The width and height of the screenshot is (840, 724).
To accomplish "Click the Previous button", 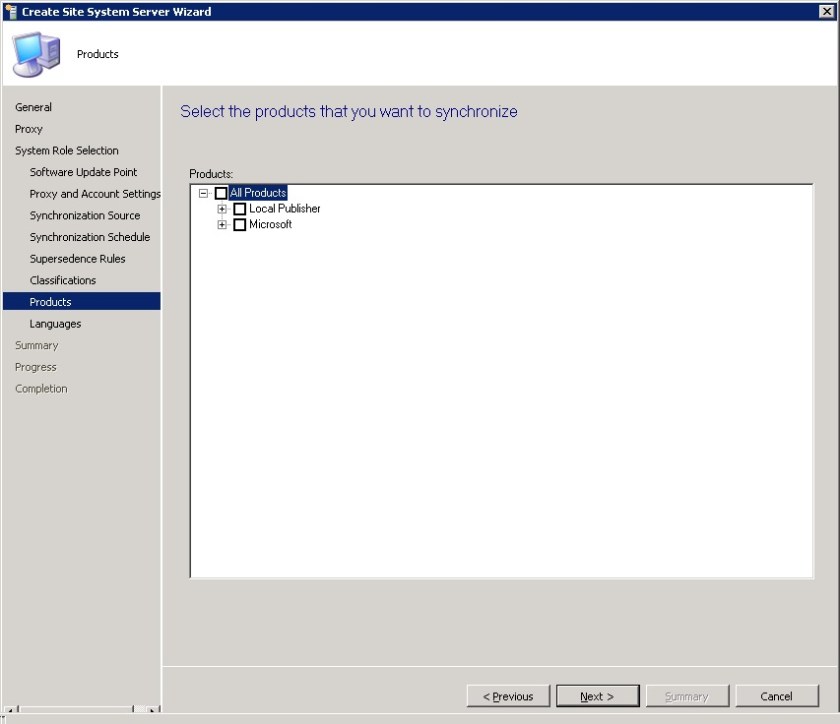I will 508,696.
